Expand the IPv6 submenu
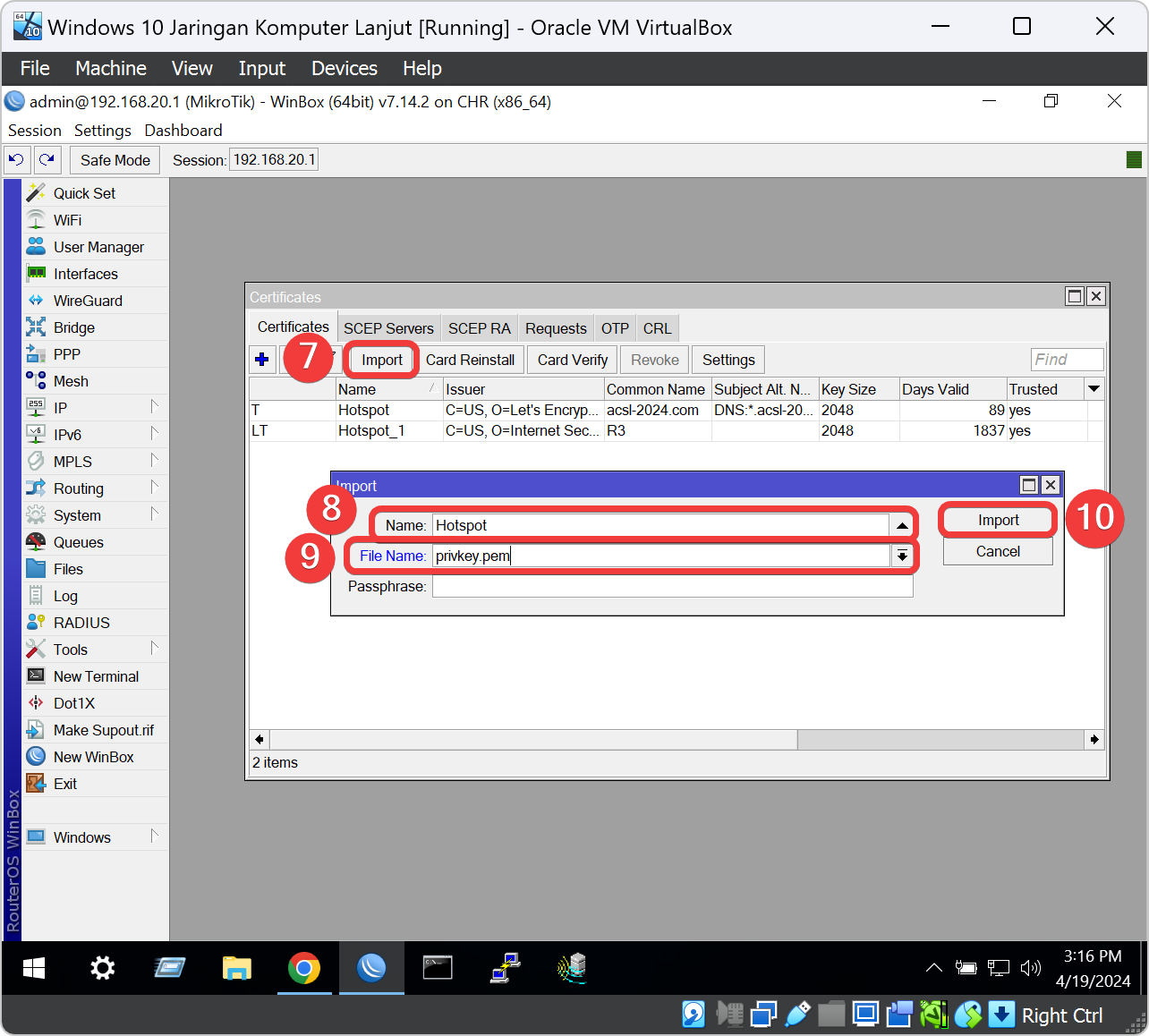 [154, 434]
